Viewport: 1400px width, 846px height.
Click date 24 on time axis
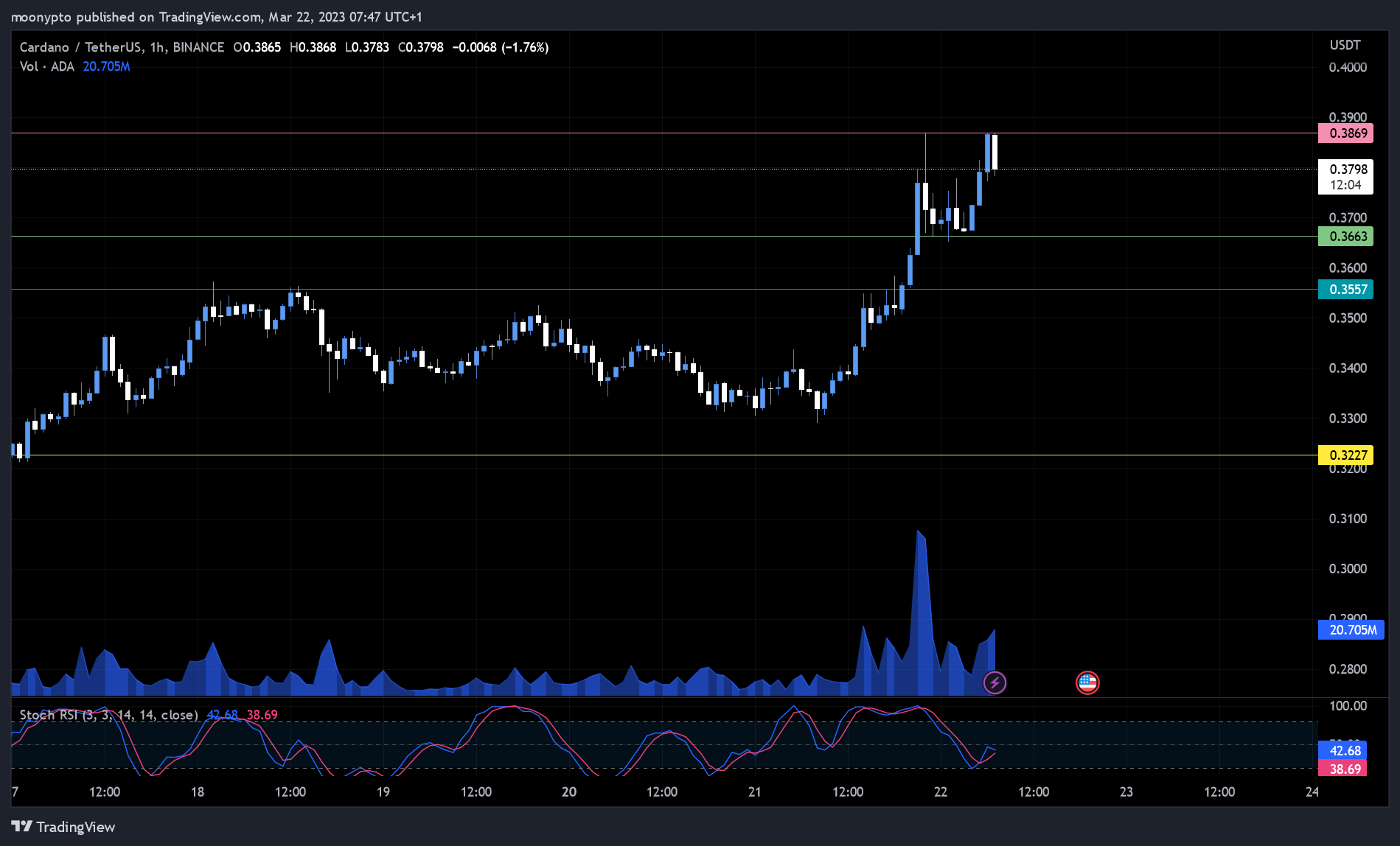(1312, 792)
